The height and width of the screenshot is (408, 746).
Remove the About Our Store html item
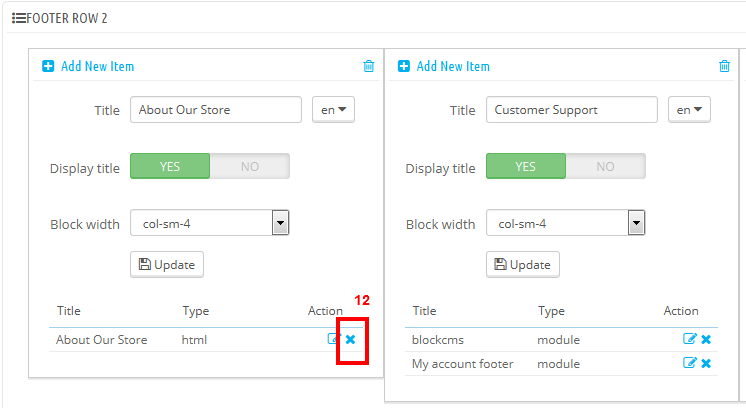(351, 340)
